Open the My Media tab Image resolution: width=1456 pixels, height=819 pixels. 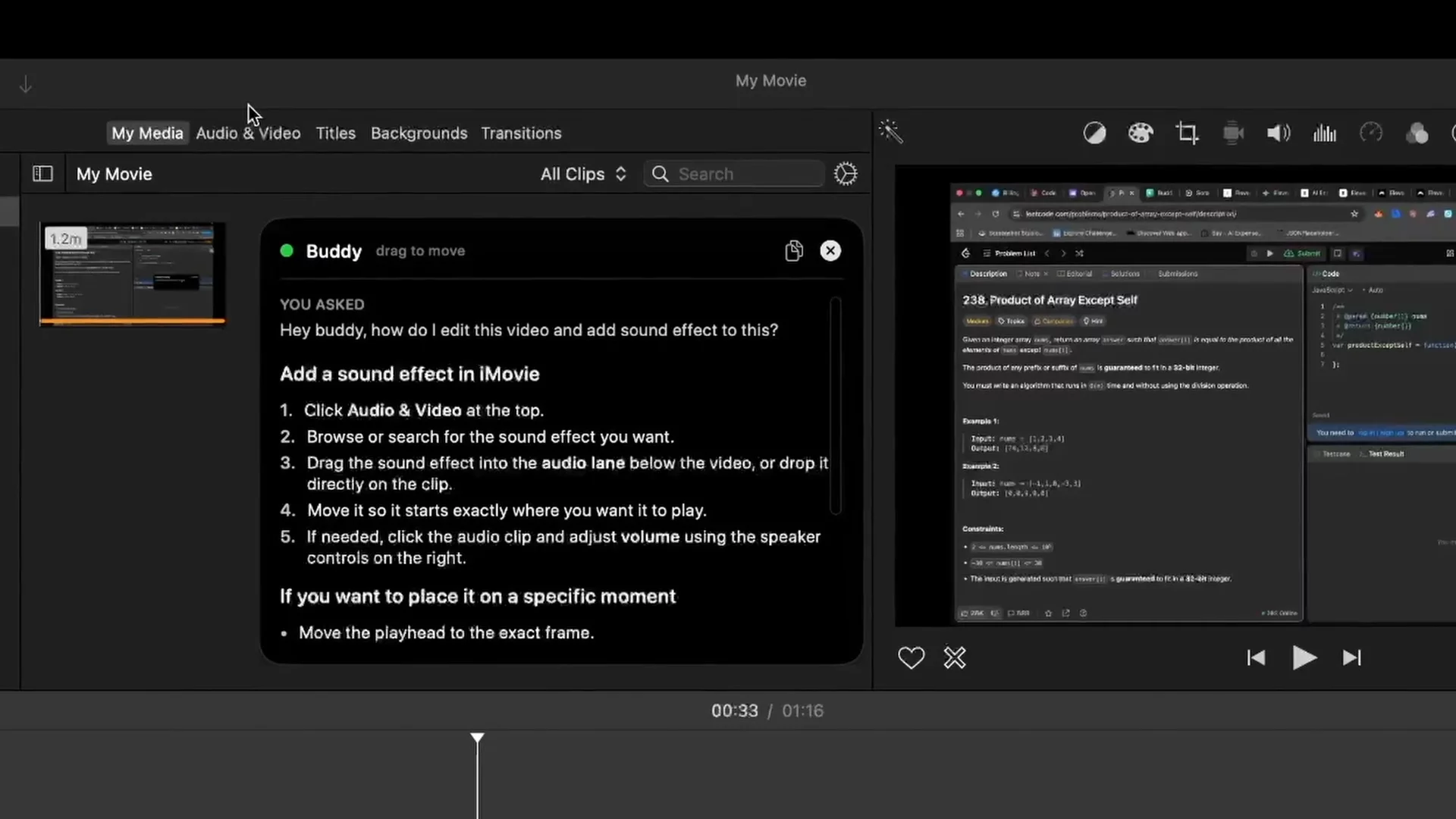pyautogui.click(x=147, y=133)
